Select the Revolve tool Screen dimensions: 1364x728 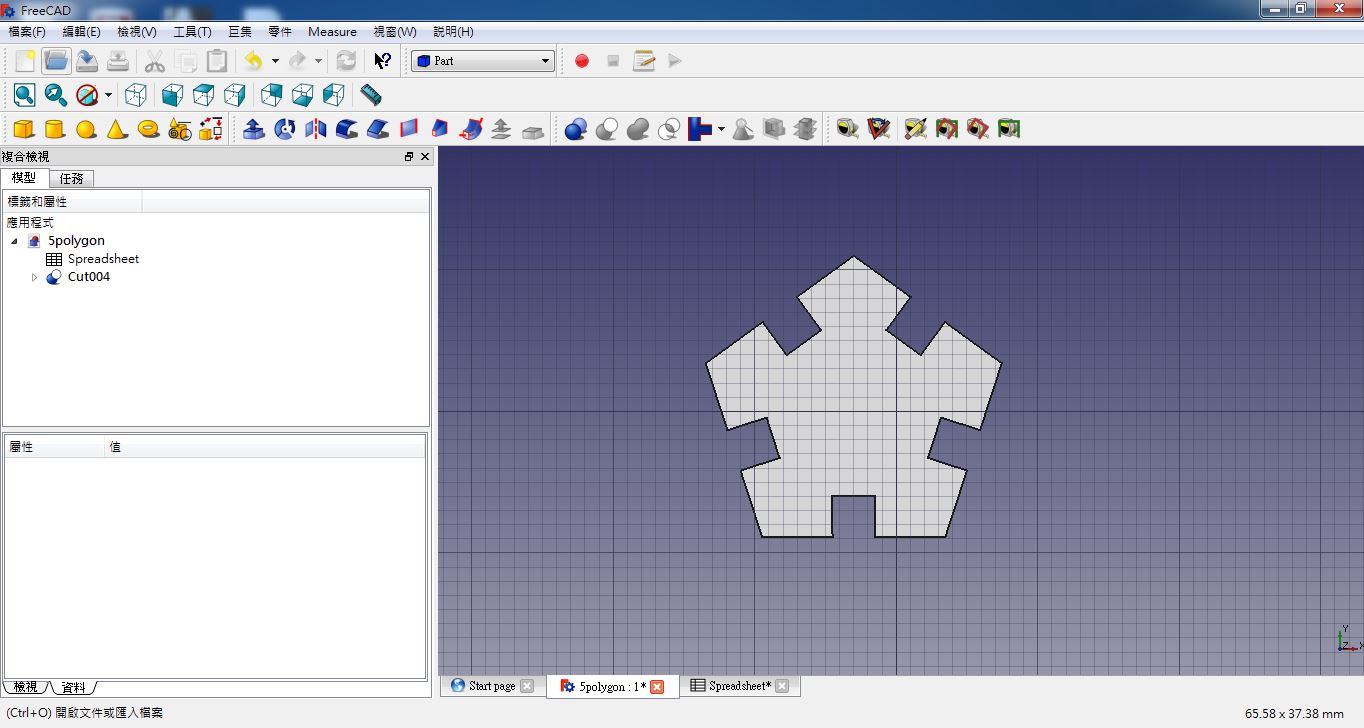[x=285, y=128]
